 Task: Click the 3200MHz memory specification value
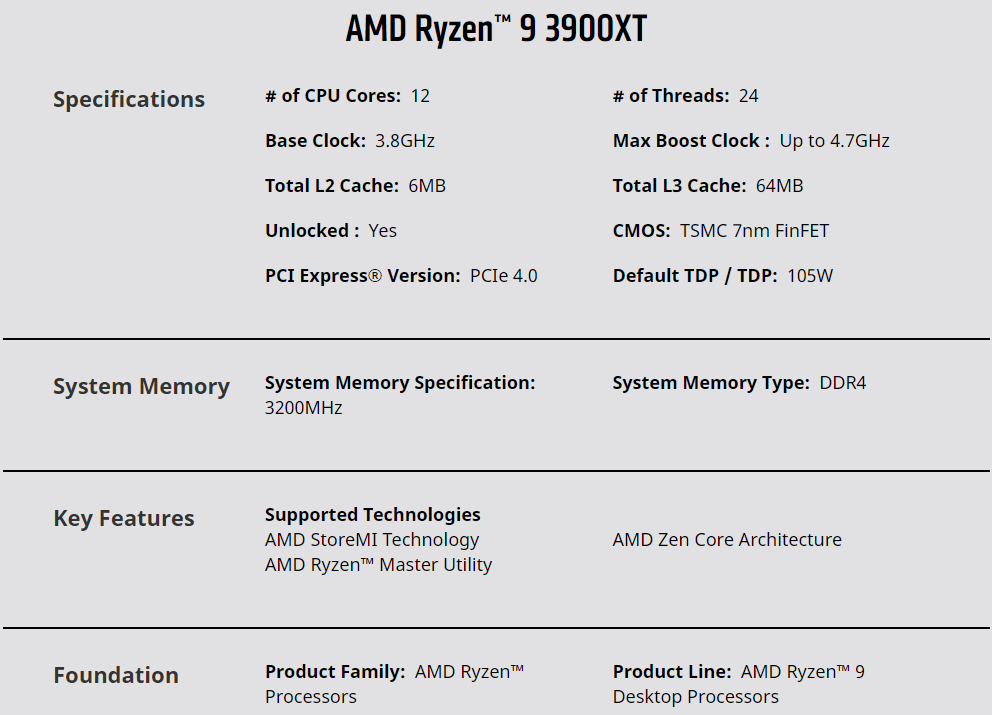point(304,407)
